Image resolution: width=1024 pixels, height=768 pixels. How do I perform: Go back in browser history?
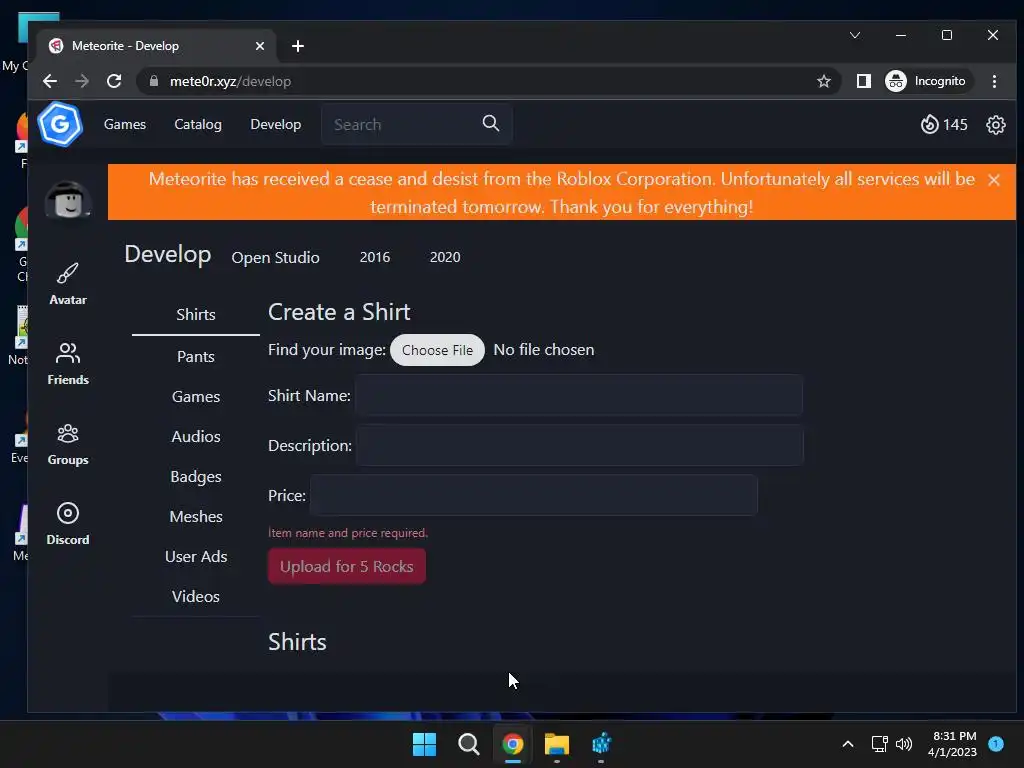(50, 81)
